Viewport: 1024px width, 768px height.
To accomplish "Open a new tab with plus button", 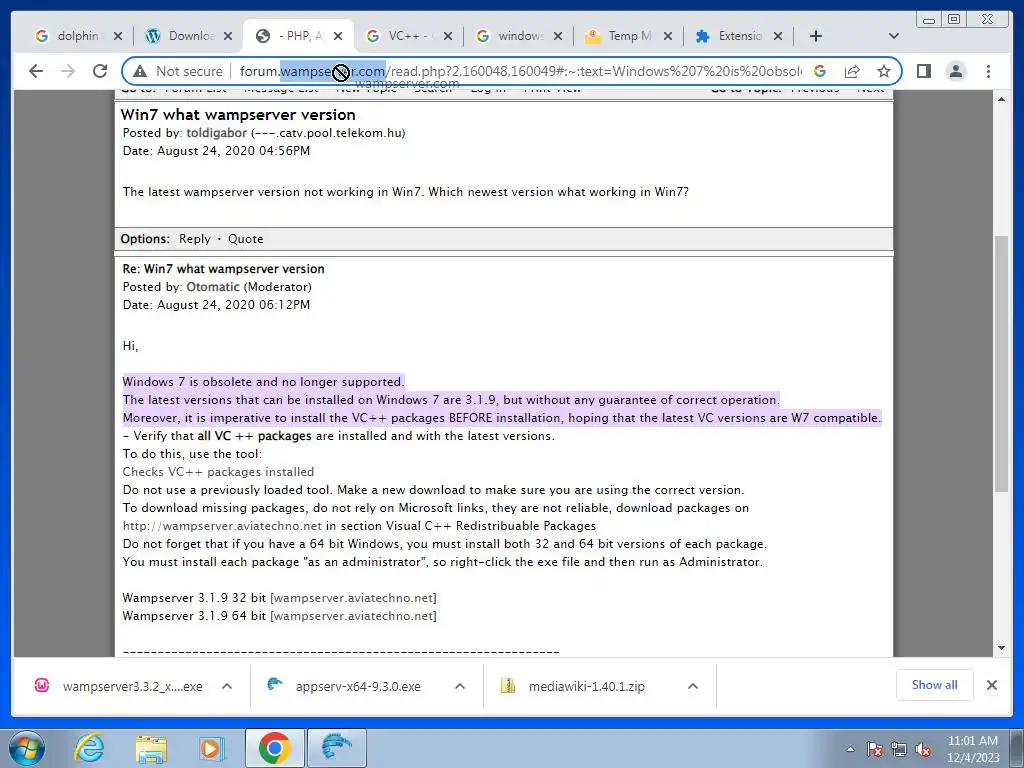I will (816, 36).
